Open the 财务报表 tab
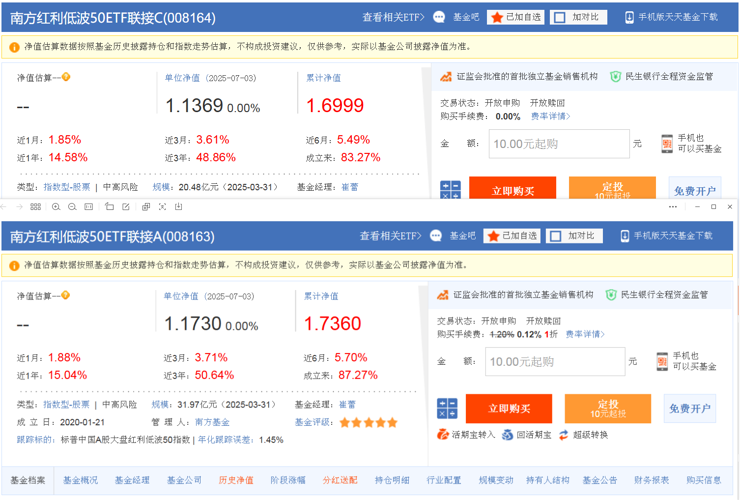Image resolution: width=740 pixels, height=500 pixels. pyautogui.click(x=651, y=480)
